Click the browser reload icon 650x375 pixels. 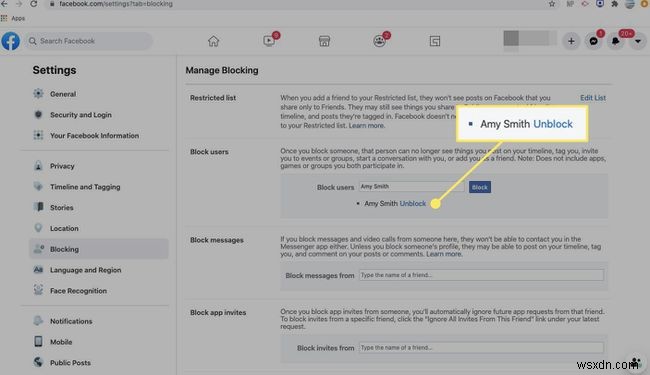[x=34, y=4]
